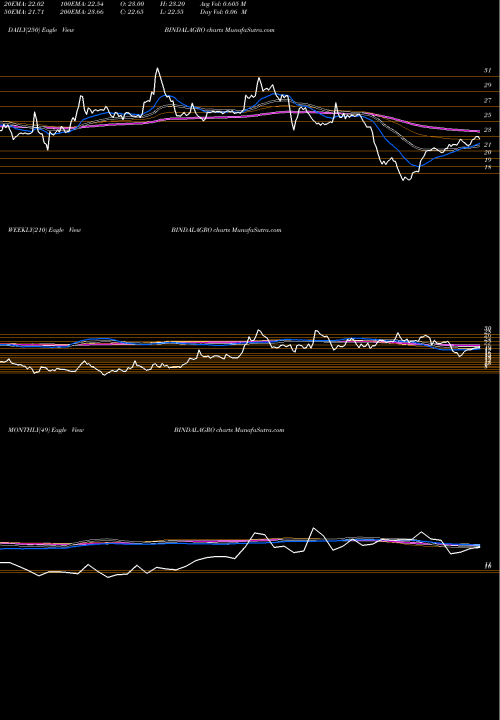
Task: Click the 'Day Vol' text
Action: (224, 12)
